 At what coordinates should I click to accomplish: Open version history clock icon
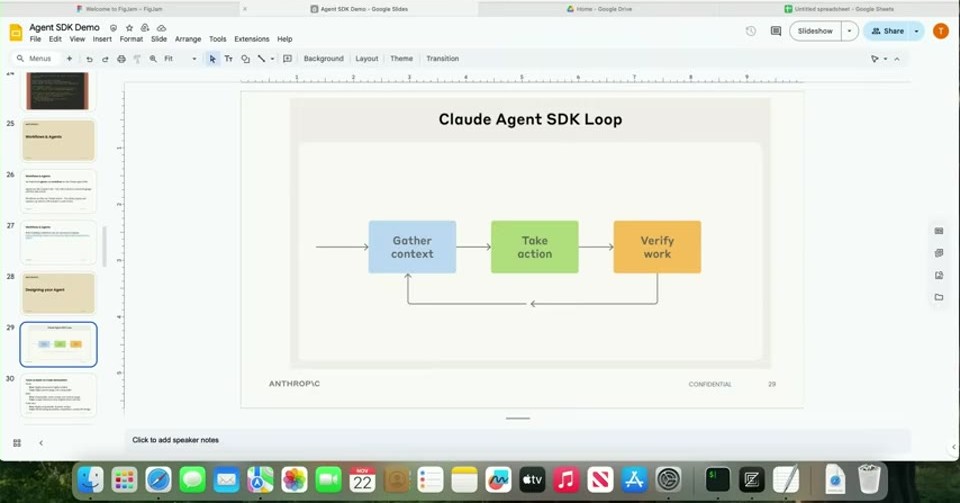(x=751, y=31)
